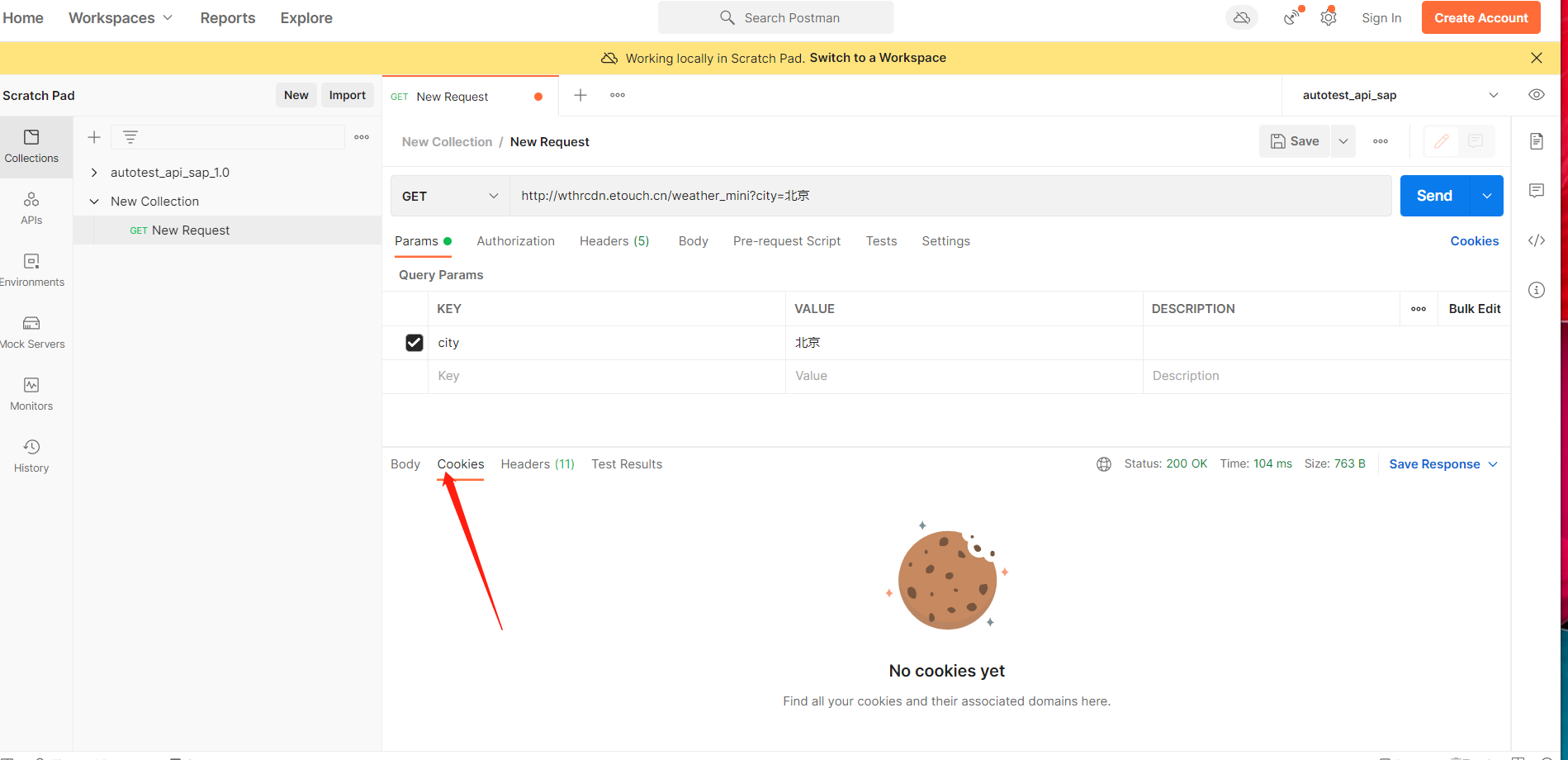Open the documentation pane icon
The width and height of the screenshot is (1568, 760).
[x=1537, y=141]
